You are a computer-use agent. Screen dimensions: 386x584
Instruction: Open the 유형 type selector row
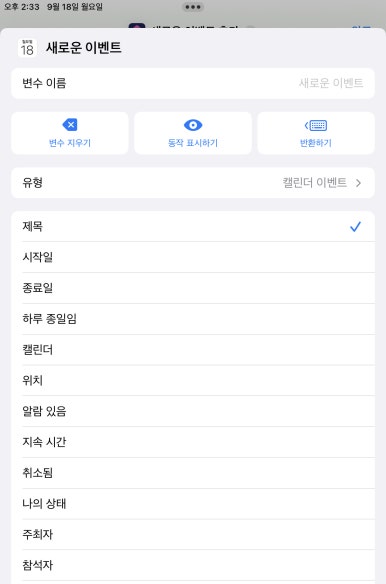coord(193,183)
